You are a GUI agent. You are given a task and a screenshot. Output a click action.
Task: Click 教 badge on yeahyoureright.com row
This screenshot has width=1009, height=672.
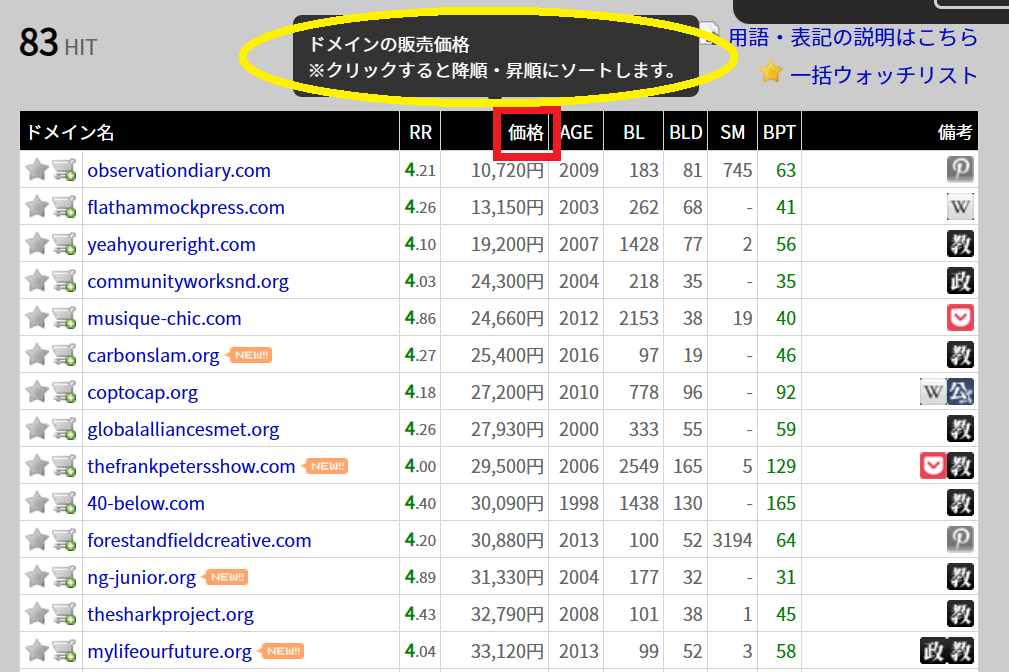point(960,244)
